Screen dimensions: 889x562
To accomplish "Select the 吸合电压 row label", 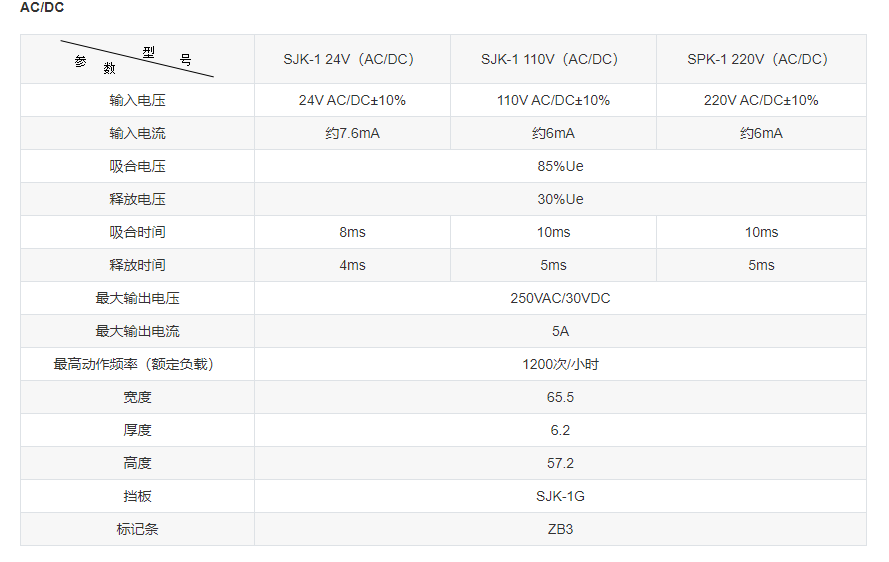I will click(x=137, y=166).
